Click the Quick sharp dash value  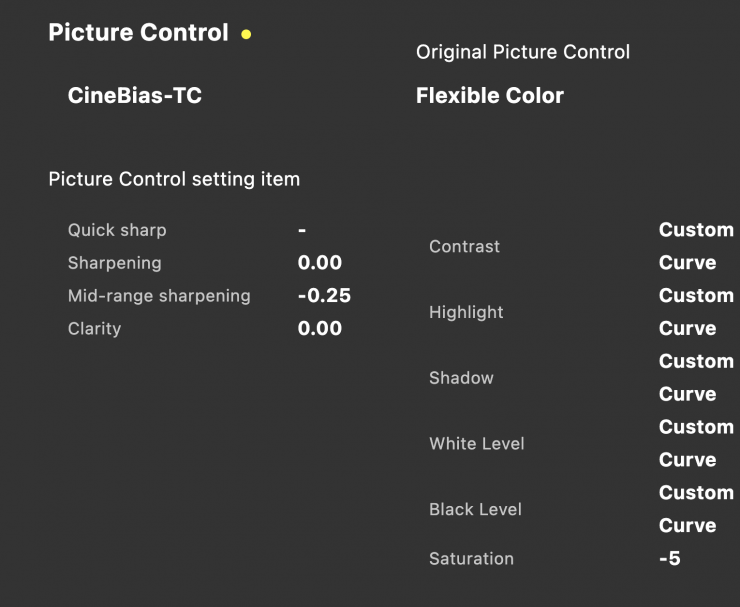pos(302,230)
